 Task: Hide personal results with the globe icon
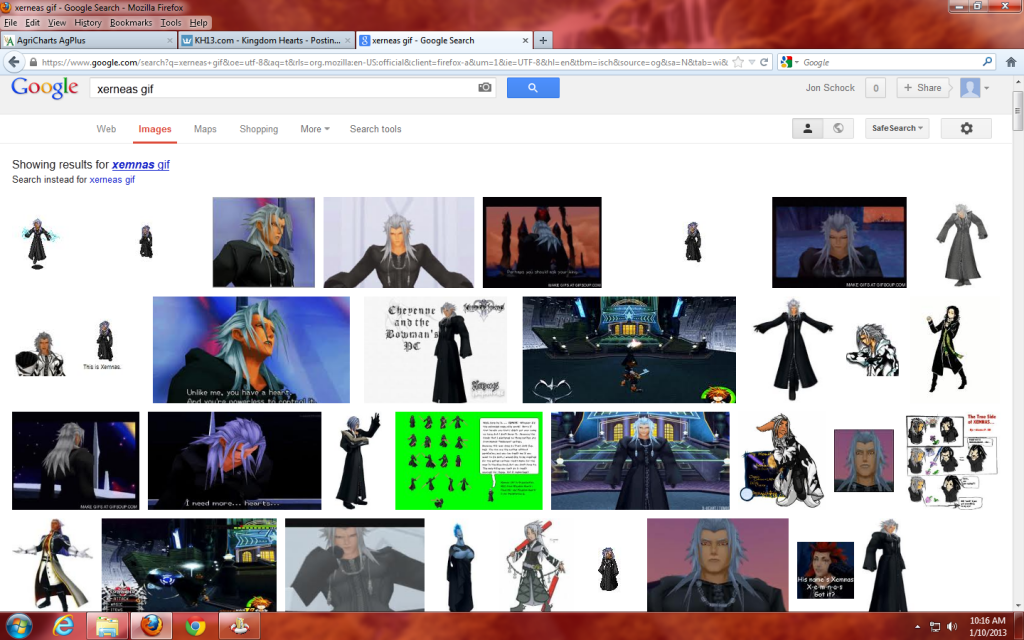tap(838, 129)
